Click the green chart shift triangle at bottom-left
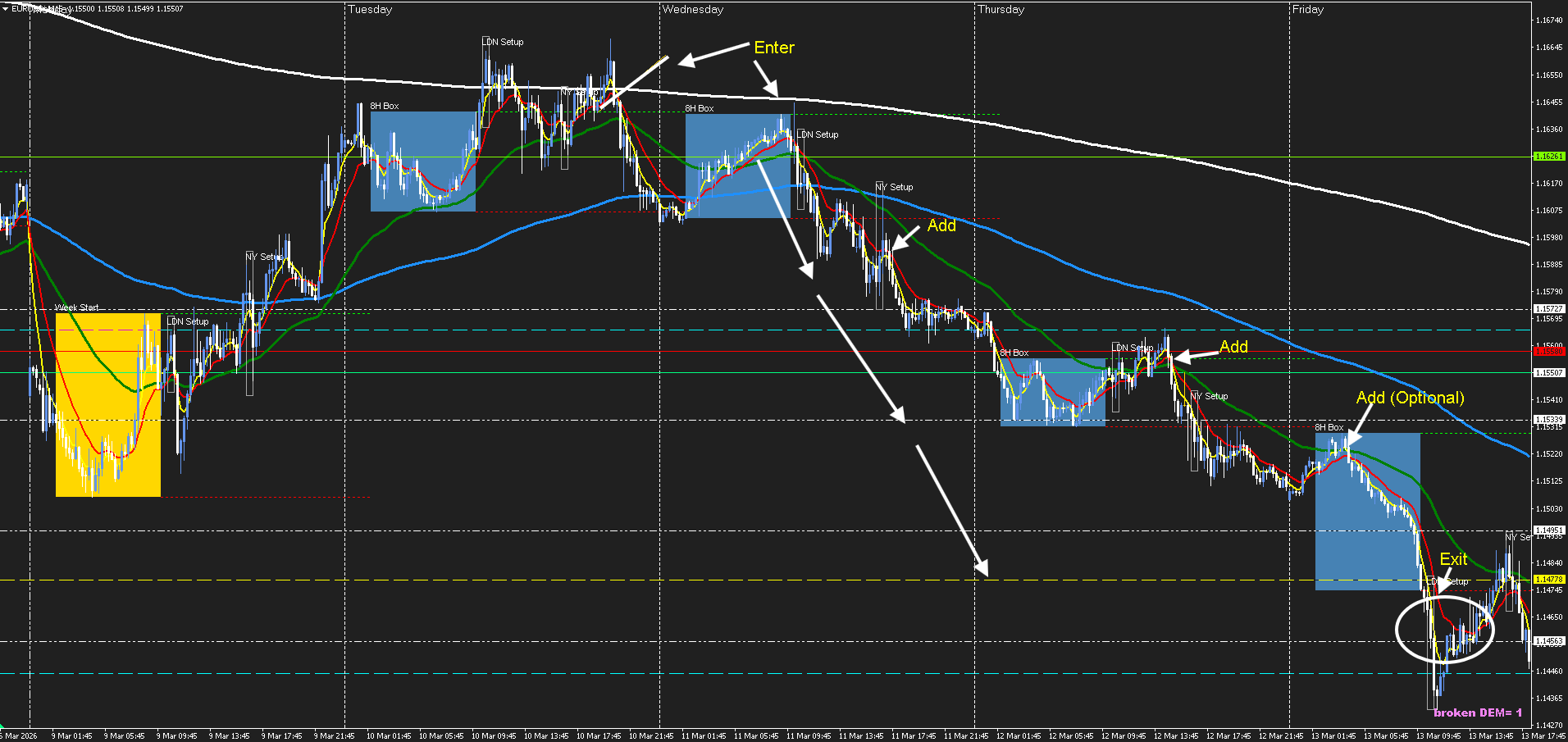The image size is (1568, 742). (3, 727)
